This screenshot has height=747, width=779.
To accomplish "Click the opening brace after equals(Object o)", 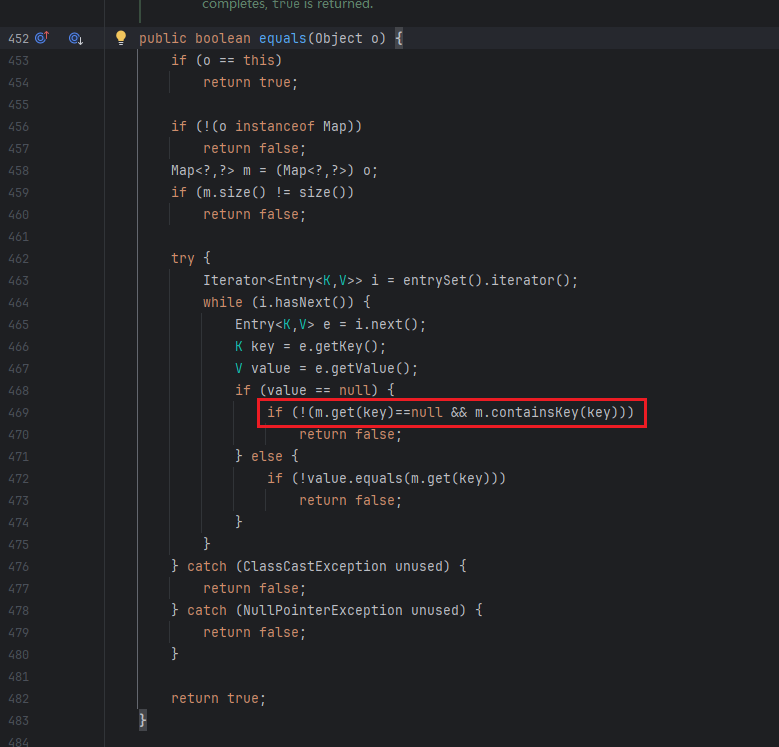I will (x=398, y=38).
